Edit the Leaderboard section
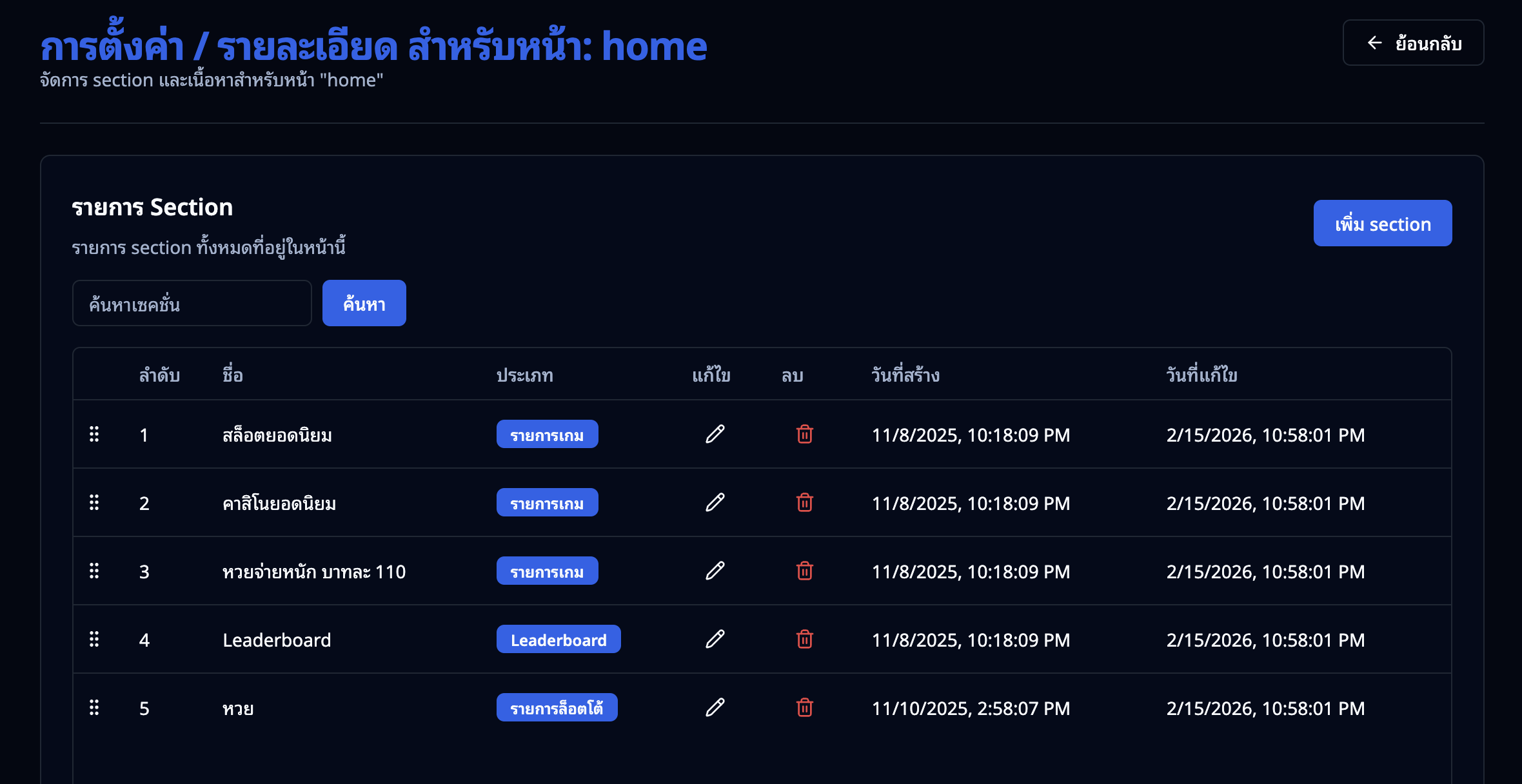Viewport: 1522px width, 784px height. point(715,640)
